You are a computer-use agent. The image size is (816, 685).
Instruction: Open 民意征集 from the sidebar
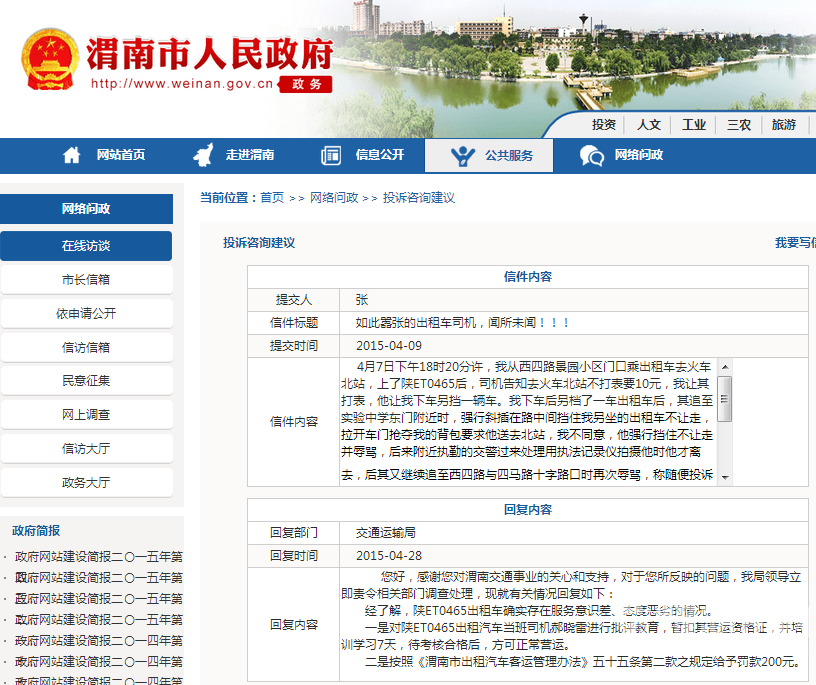coord(86,381)
